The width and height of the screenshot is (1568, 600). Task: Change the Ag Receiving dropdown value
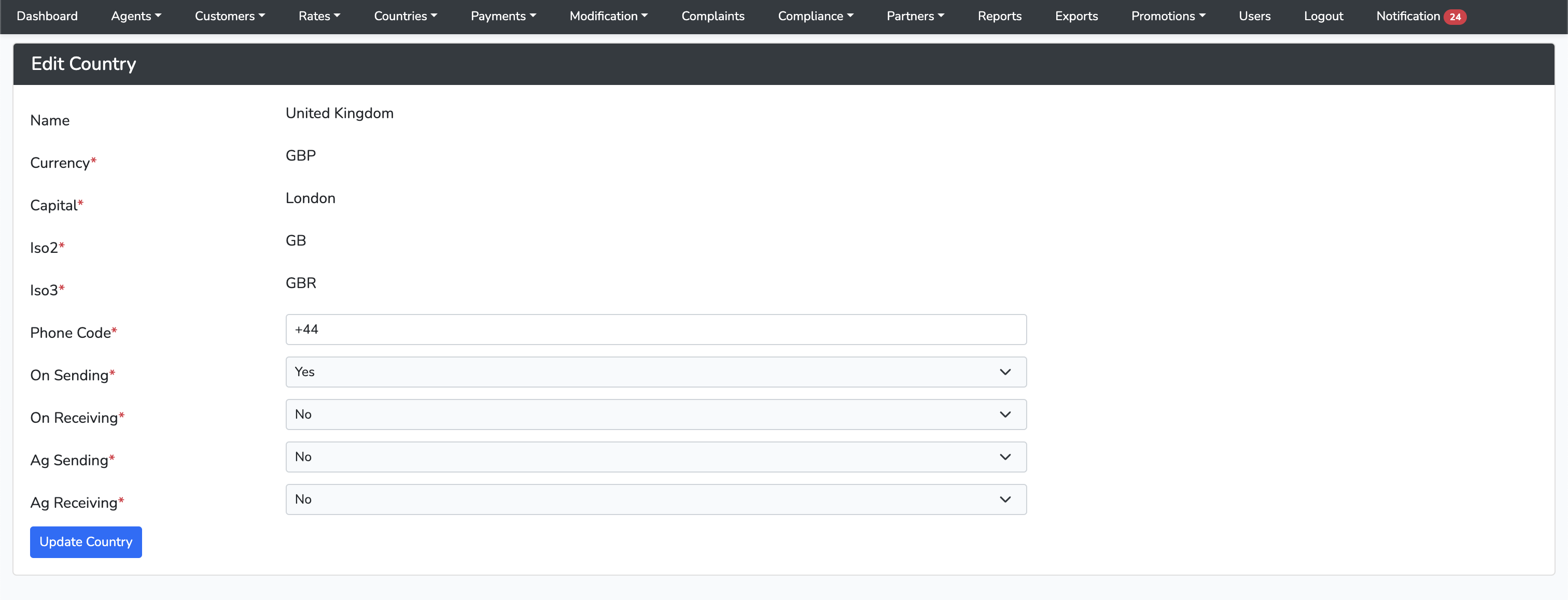pyautogui.click(x=655, y=499)
